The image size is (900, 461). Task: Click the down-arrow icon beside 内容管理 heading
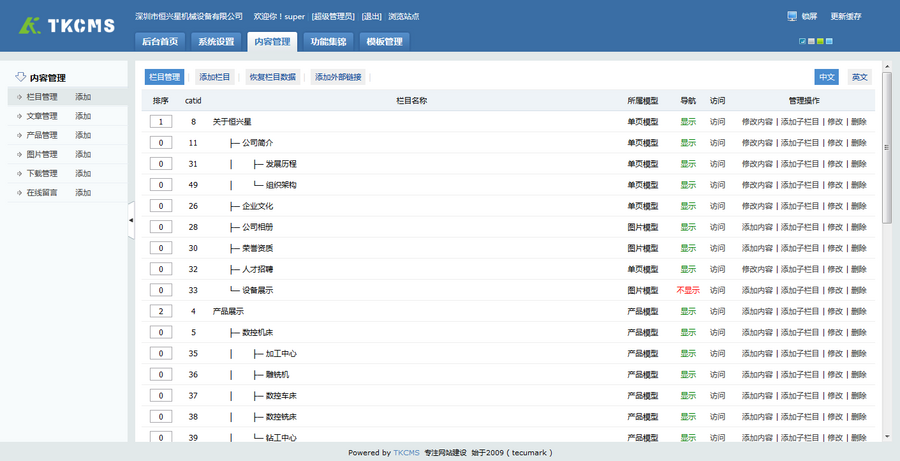click(x=21, y=77)
